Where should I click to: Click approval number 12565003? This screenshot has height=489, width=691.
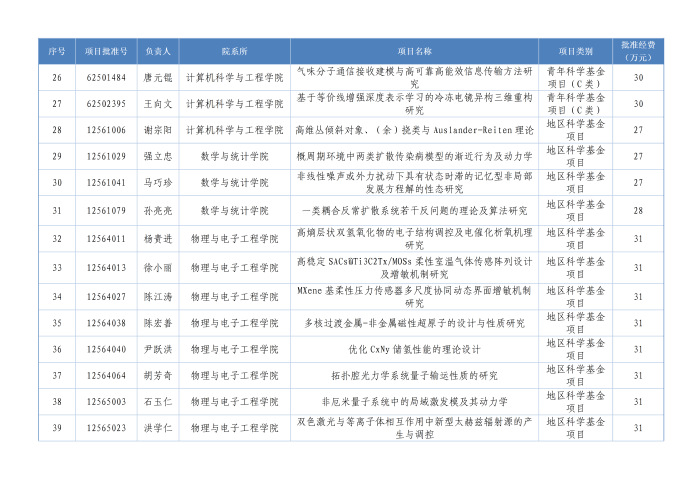tap(106, 401)
